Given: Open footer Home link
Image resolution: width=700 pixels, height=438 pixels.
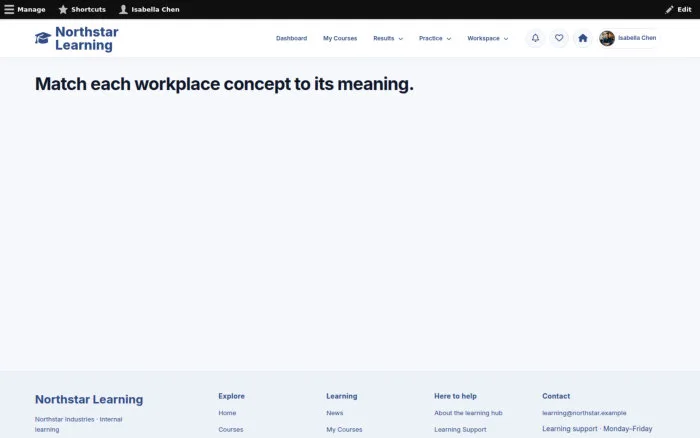Looking at the screenshot, I should [227, 413].
